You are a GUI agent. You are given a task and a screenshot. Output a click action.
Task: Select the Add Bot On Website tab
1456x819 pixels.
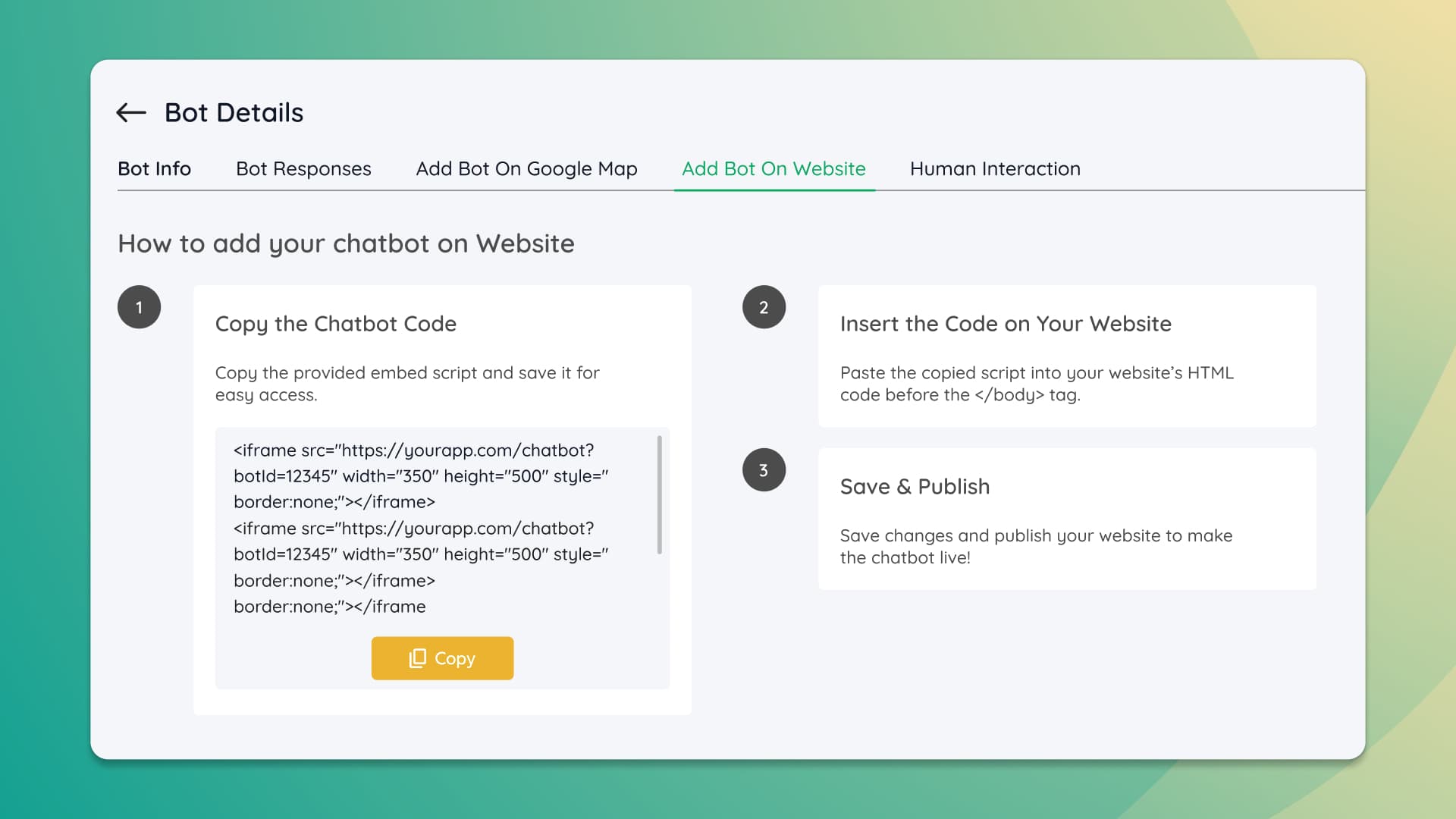point(773,168)
